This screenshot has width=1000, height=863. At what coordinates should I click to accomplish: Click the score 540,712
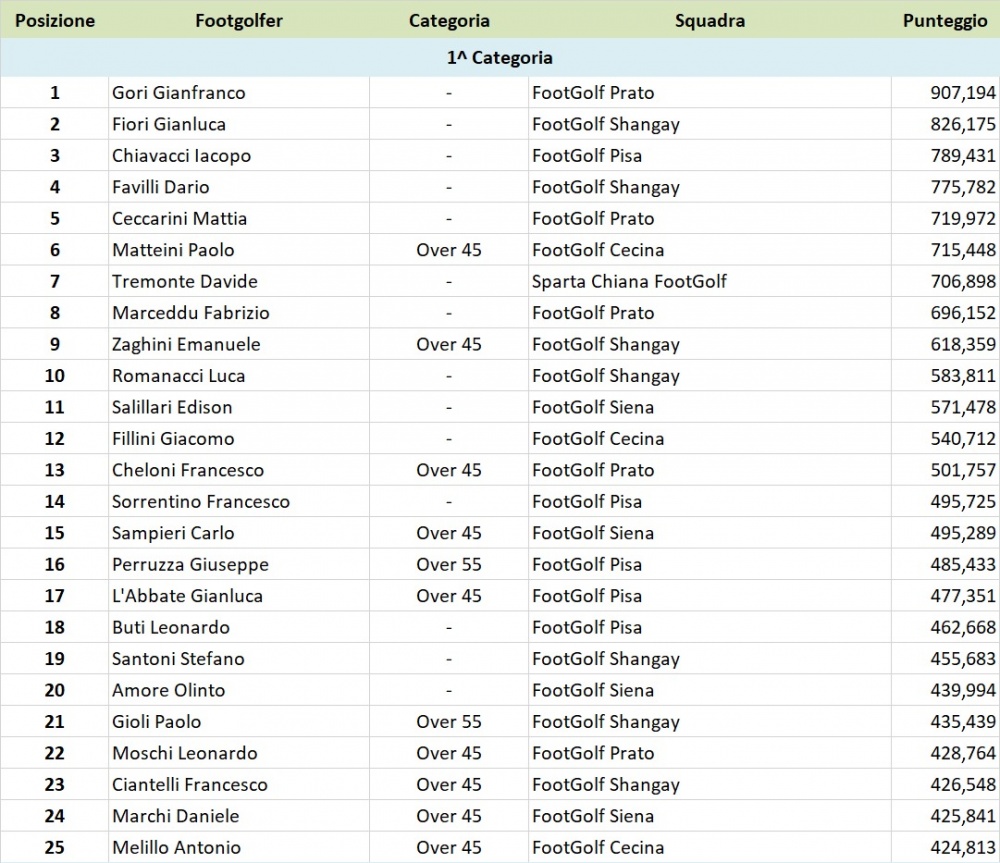(x=963, y=439)
